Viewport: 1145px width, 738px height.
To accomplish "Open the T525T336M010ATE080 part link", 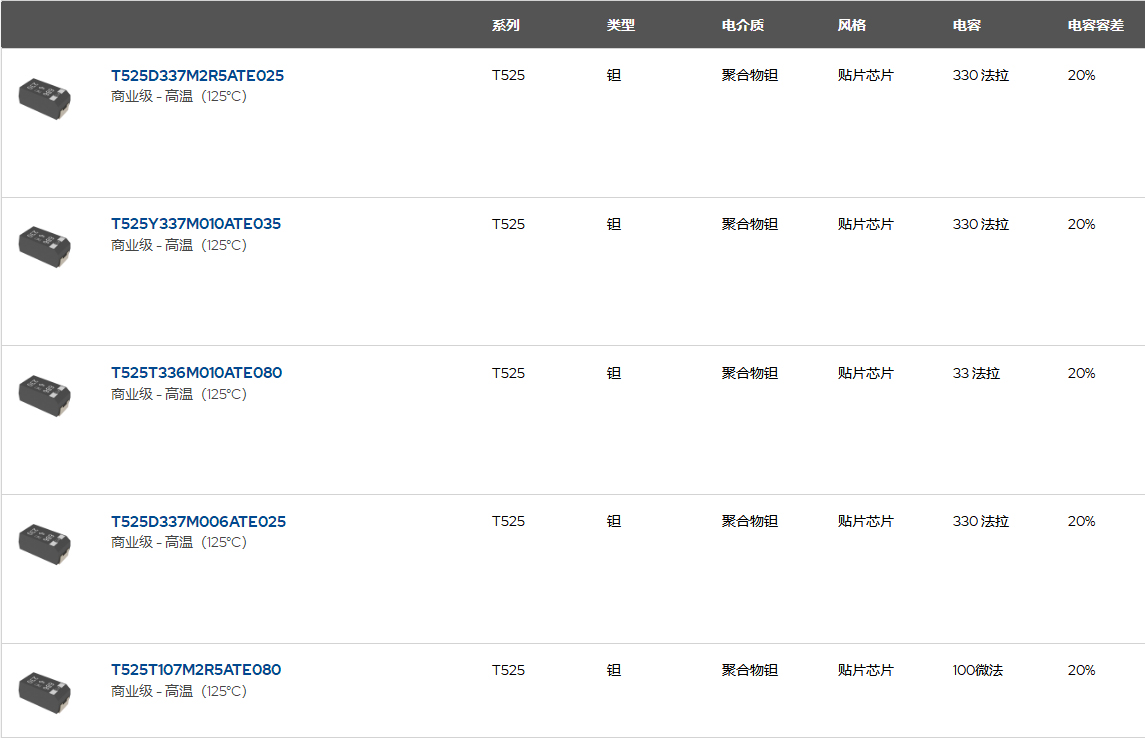I will (x=196, y=373).
